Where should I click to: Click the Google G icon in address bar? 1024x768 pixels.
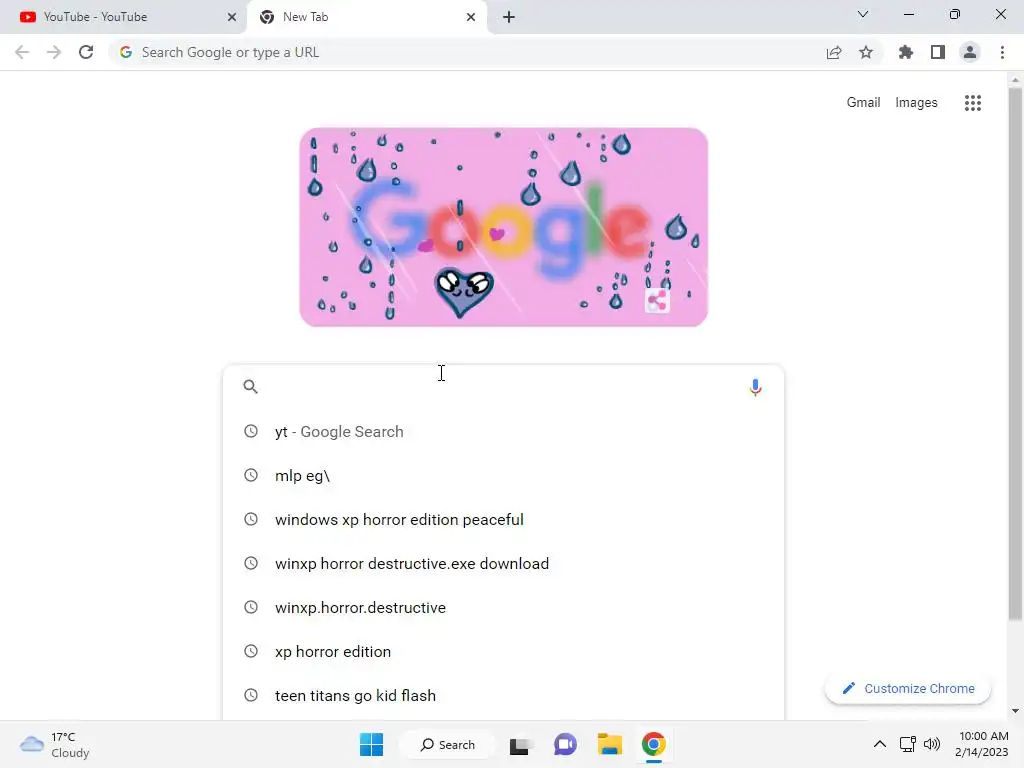(126, 52)
